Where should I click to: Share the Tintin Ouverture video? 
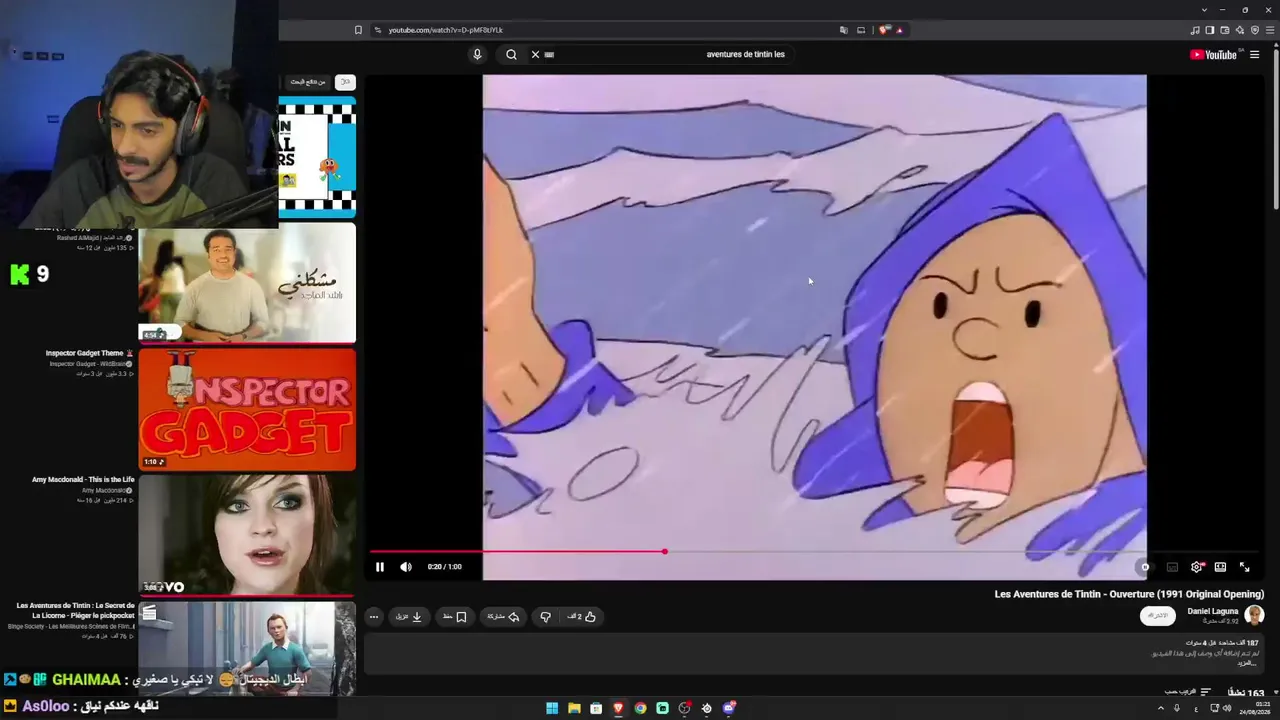click(503, 617)
